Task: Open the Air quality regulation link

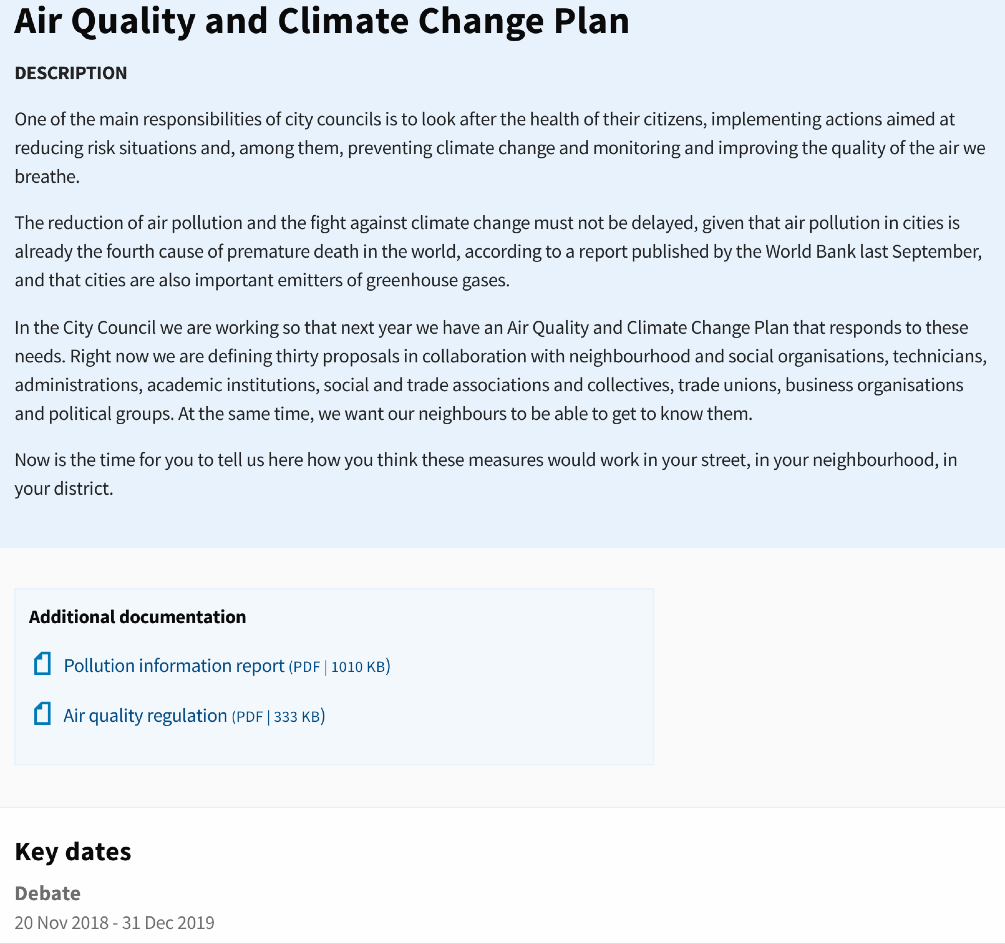Action: pyautogui.click(x=145, y=716)
